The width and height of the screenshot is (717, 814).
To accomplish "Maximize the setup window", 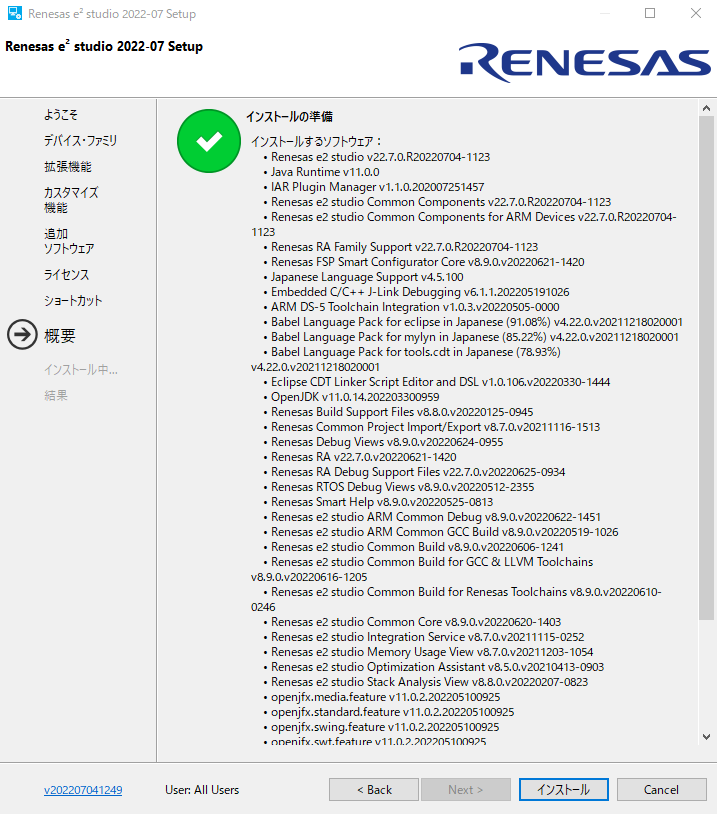I will click(650, 14).
